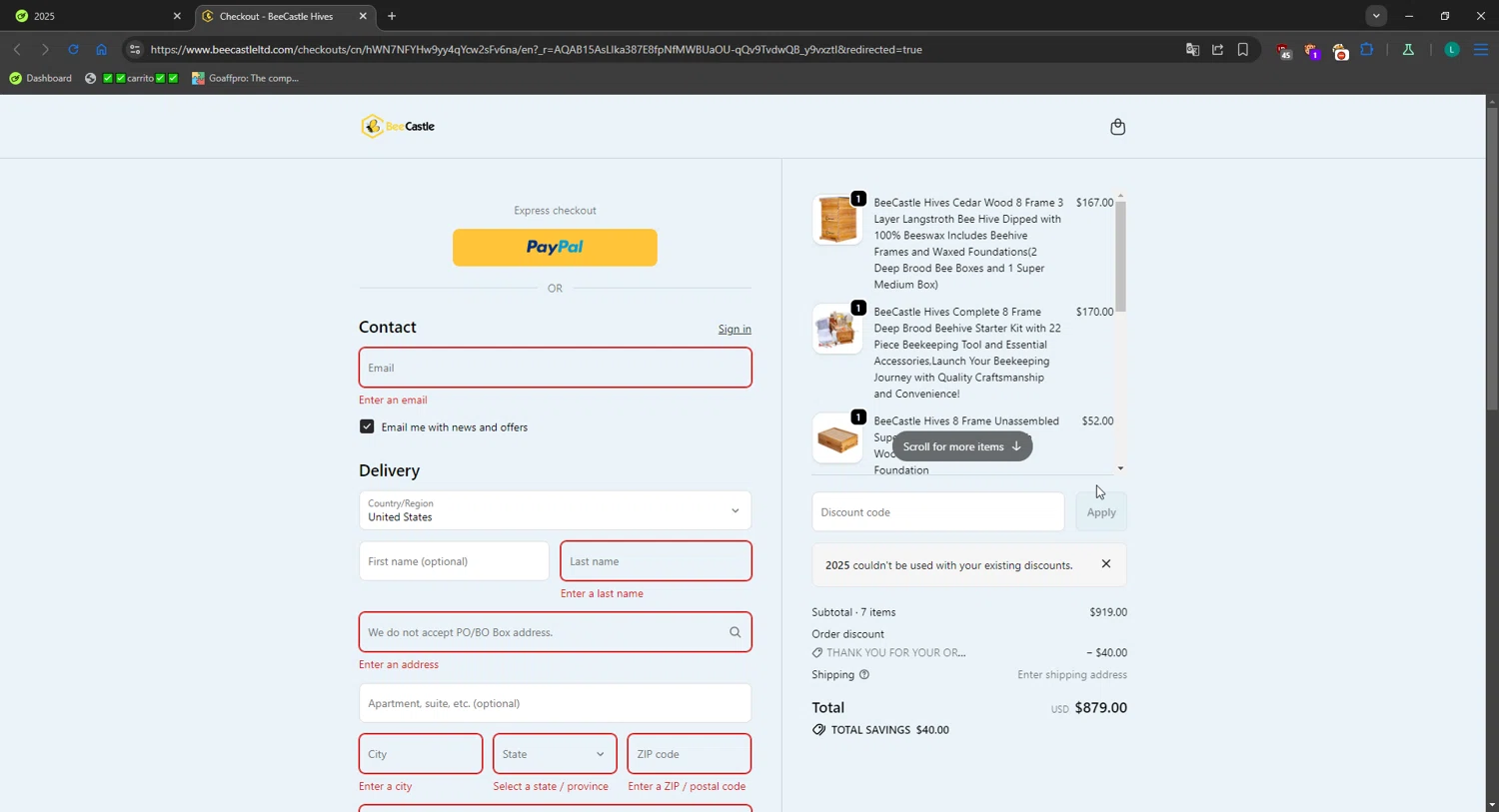Open the Country/Region dropdown
This screenshot has width=1499, height=812.
tap(555, 510)
